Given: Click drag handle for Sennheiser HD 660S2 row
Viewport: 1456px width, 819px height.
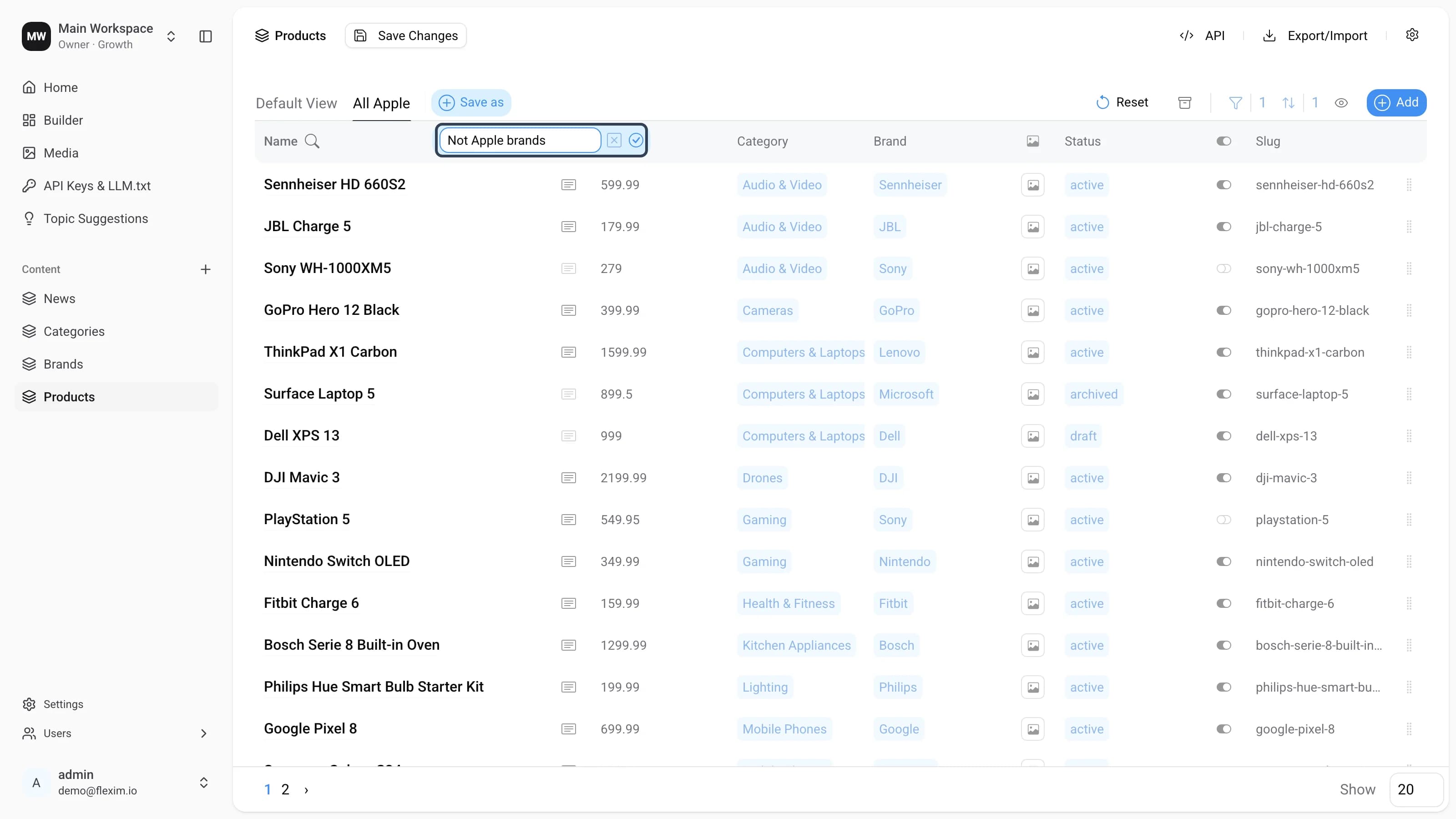Looking at the screenshot, I should point(1409,185).
